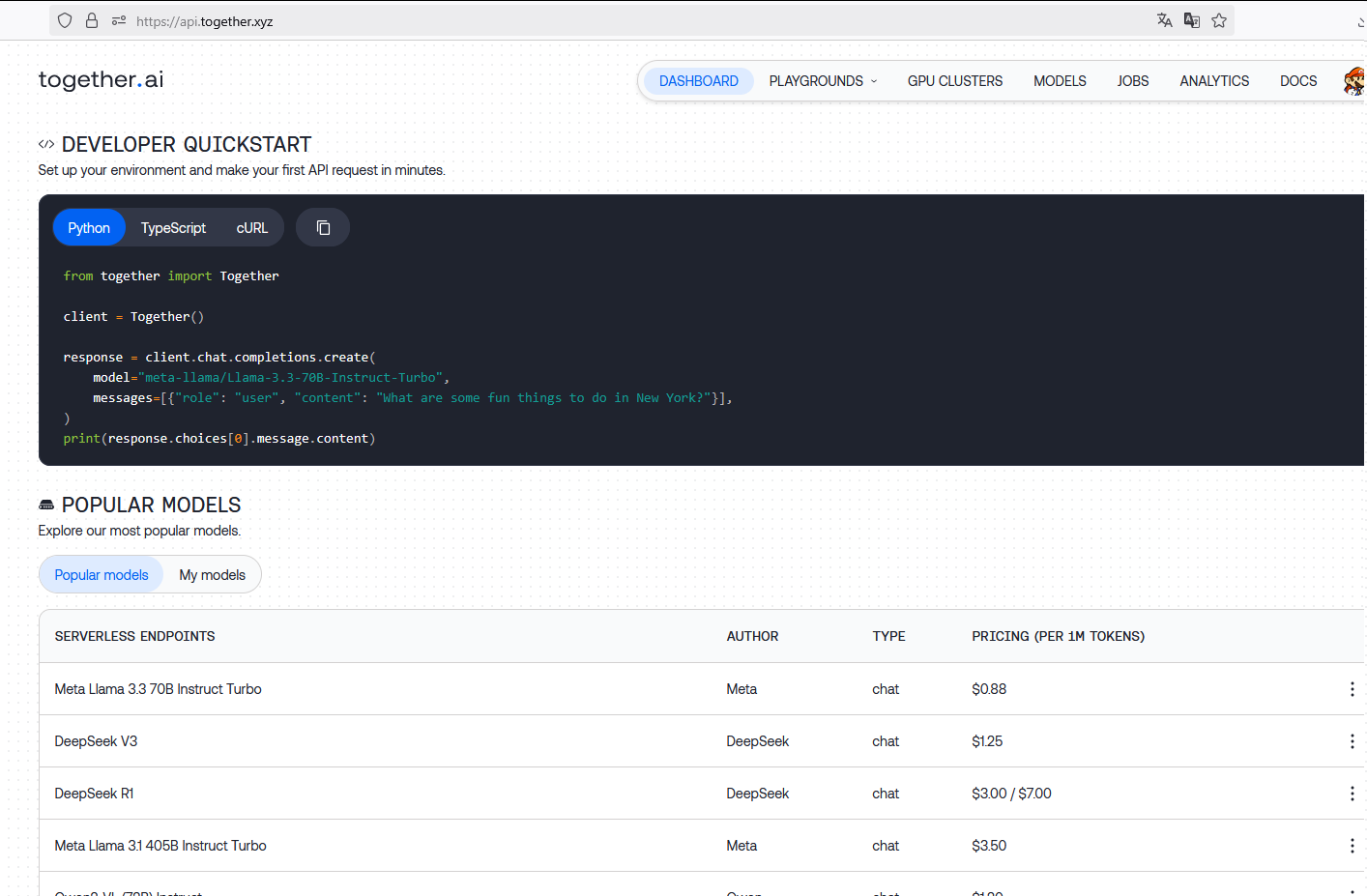Copy the quickstart code snippet
Image resolution: width=1367 pixels, height=896 pixels.
coord(323,228)
